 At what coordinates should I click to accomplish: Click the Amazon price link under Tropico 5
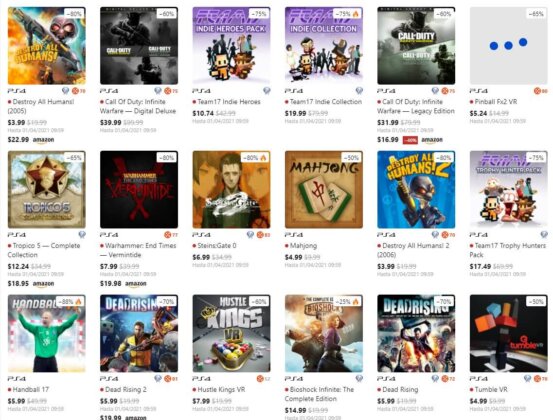(x=31, y=284)
